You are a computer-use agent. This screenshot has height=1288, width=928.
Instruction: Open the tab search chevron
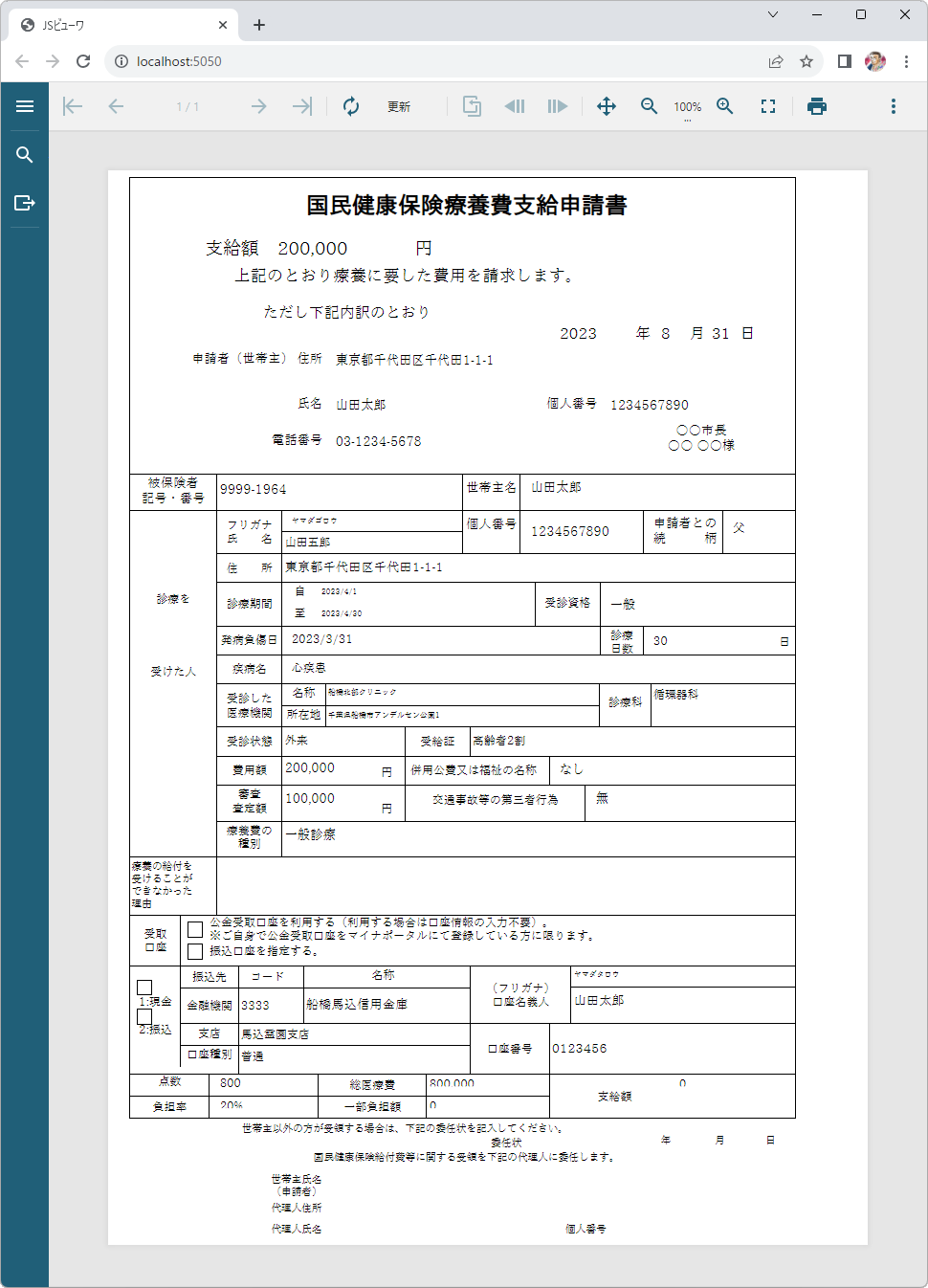[773, 14]
